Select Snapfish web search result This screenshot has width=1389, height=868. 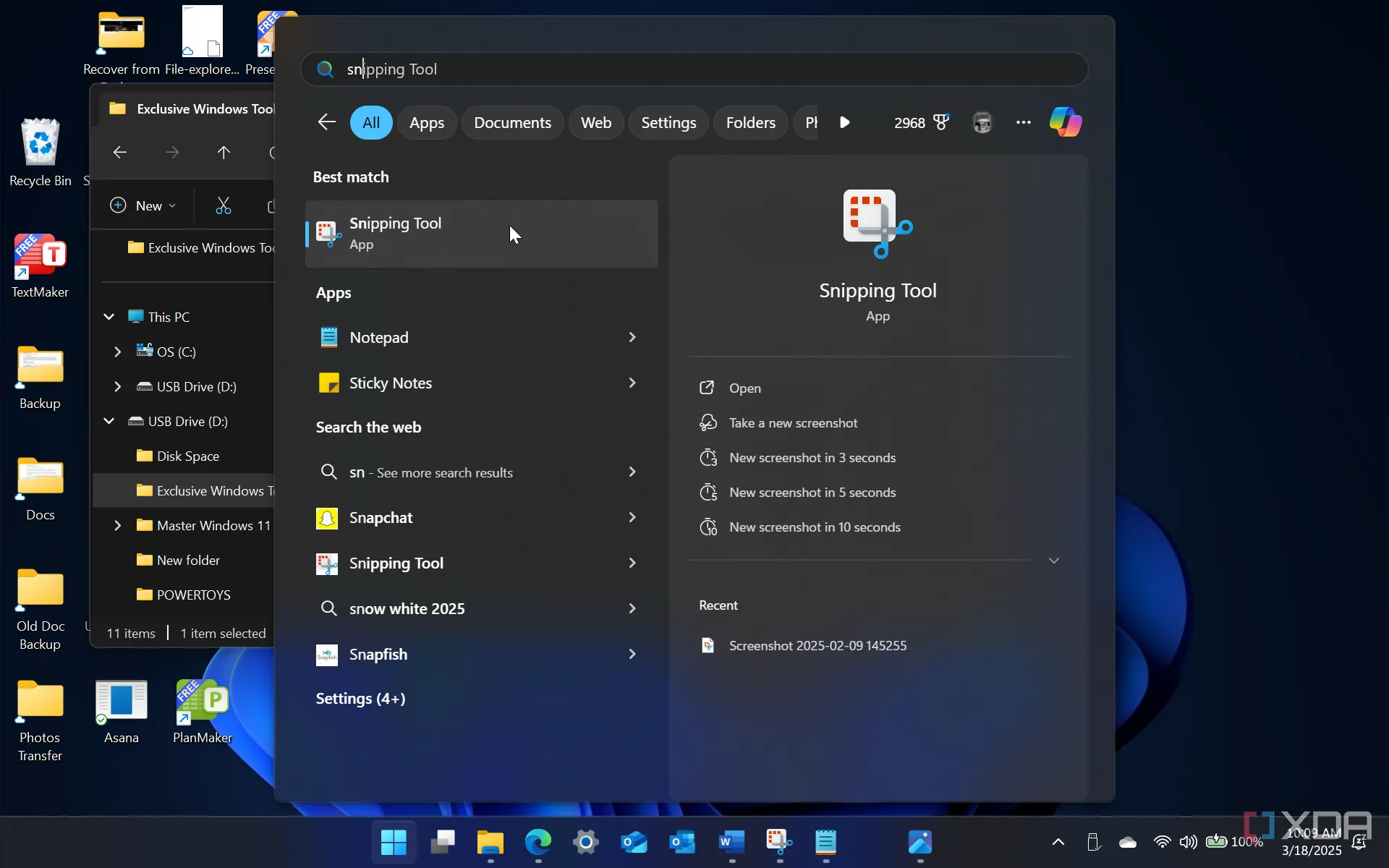pos(481,654)
